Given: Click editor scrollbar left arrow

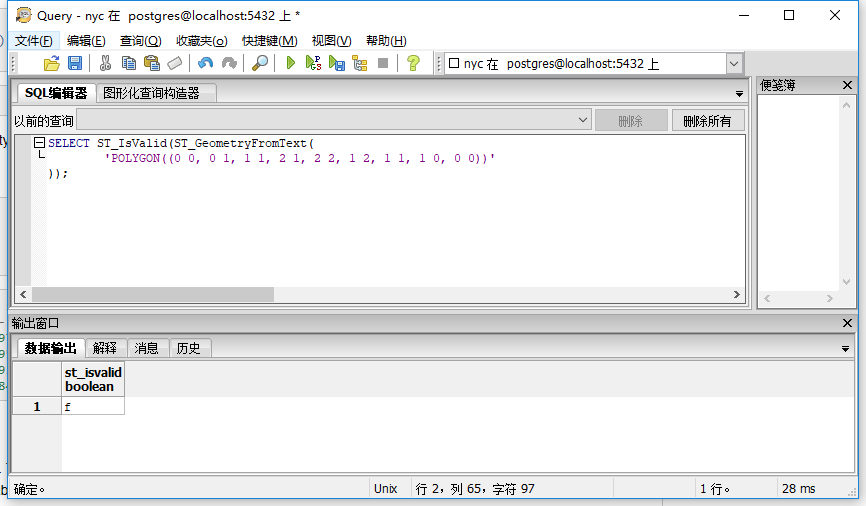Looking at the screenshot, I should coord(23,294).
